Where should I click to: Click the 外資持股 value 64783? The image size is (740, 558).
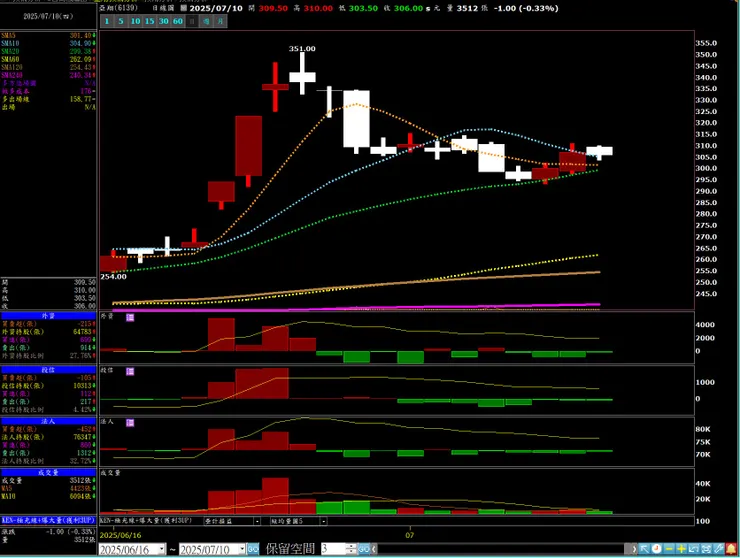[83, 332]
